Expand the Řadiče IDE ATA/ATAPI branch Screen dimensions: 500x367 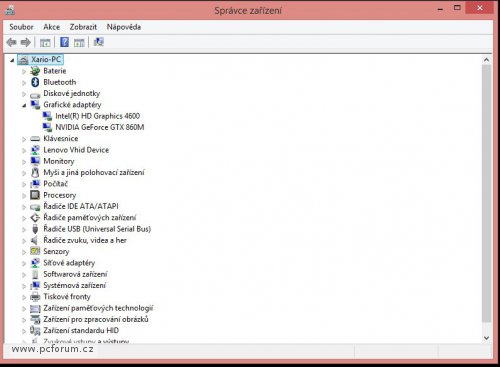24,207
